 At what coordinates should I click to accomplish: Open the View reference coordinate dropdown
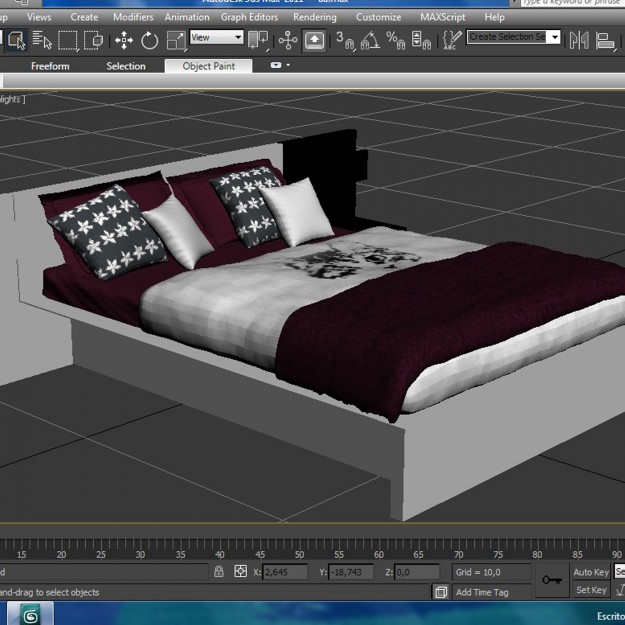pyautogui.click(x=216, y=37)
